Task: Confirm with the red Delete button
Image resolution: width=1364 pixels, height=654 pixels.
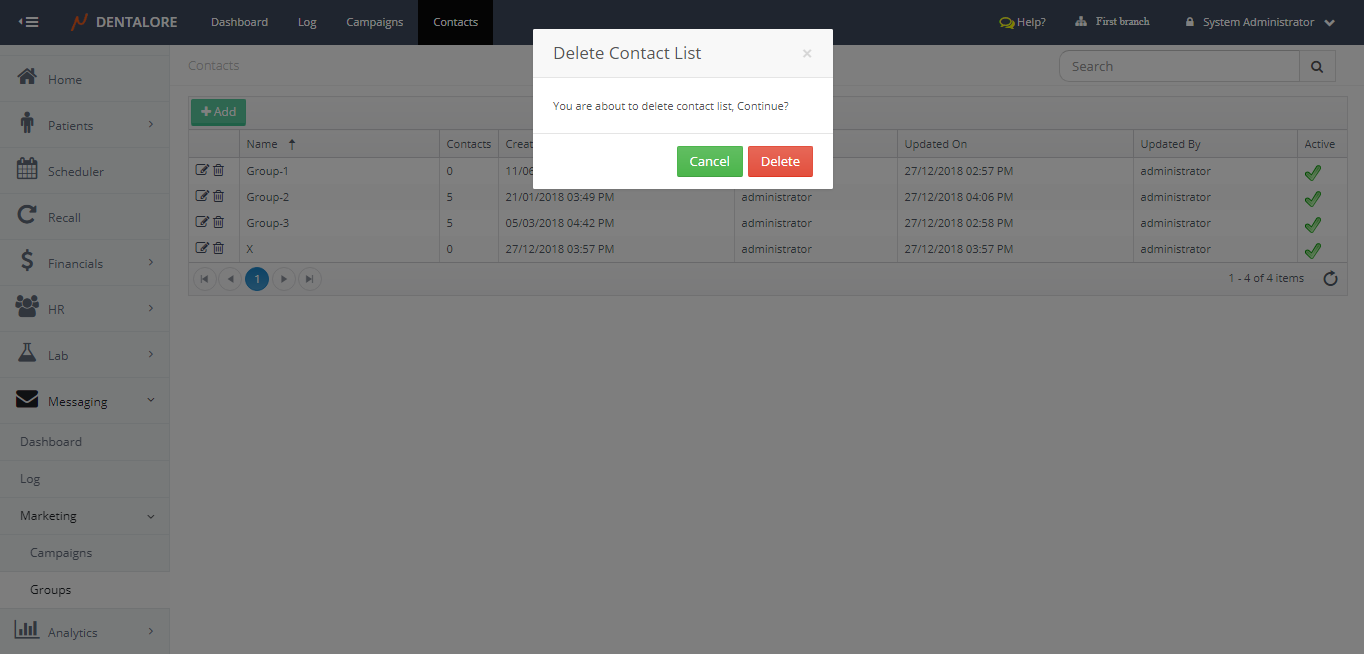Action: tap(780, 161)
